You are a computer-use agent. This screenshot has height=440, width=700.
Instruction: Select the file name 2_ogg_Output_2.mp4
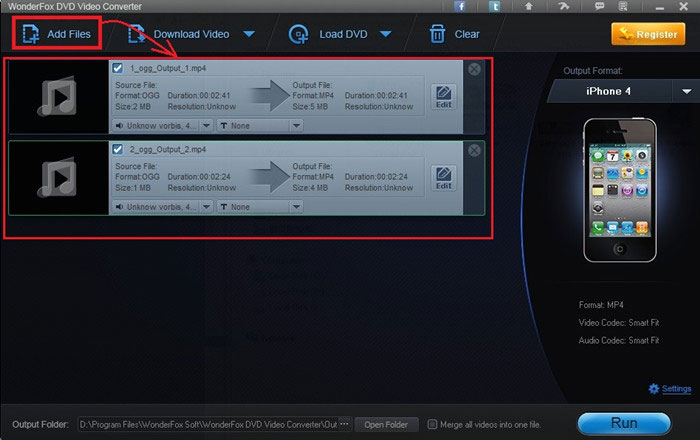pyautogui.click(x=168, y=149)
